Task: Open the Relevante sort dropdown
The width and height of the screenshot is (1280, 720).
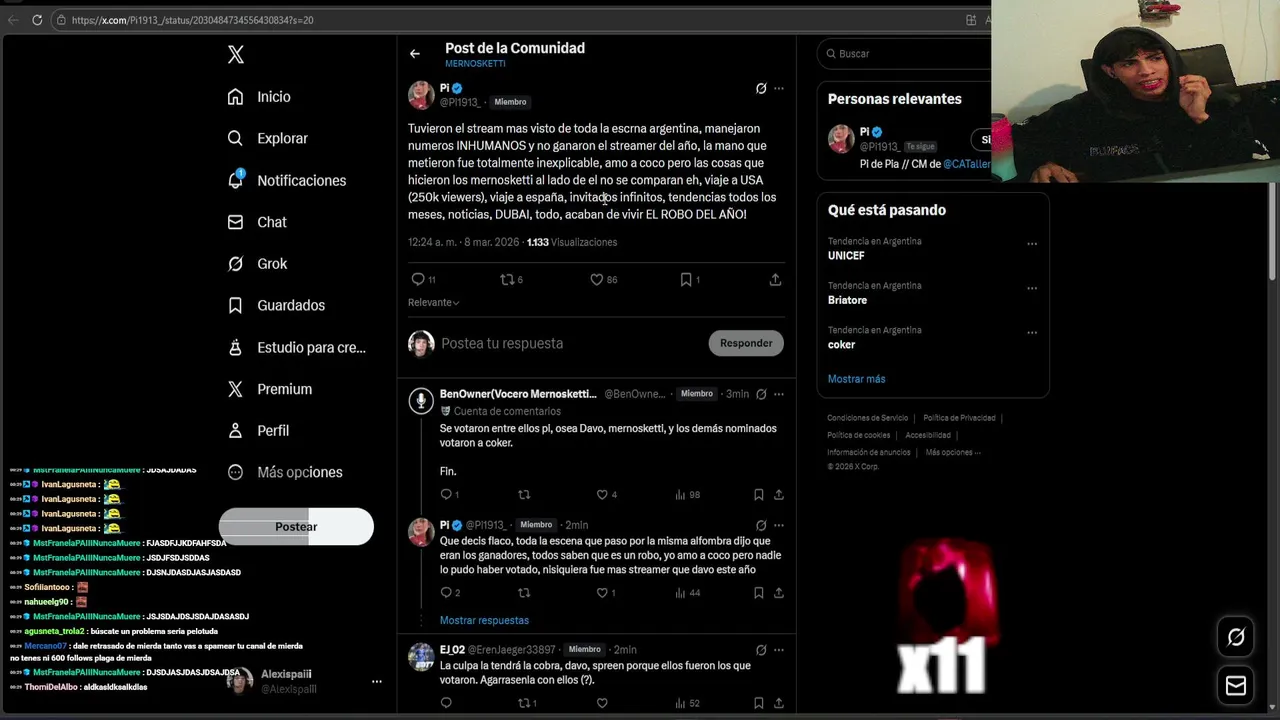Action: [433, 303]
